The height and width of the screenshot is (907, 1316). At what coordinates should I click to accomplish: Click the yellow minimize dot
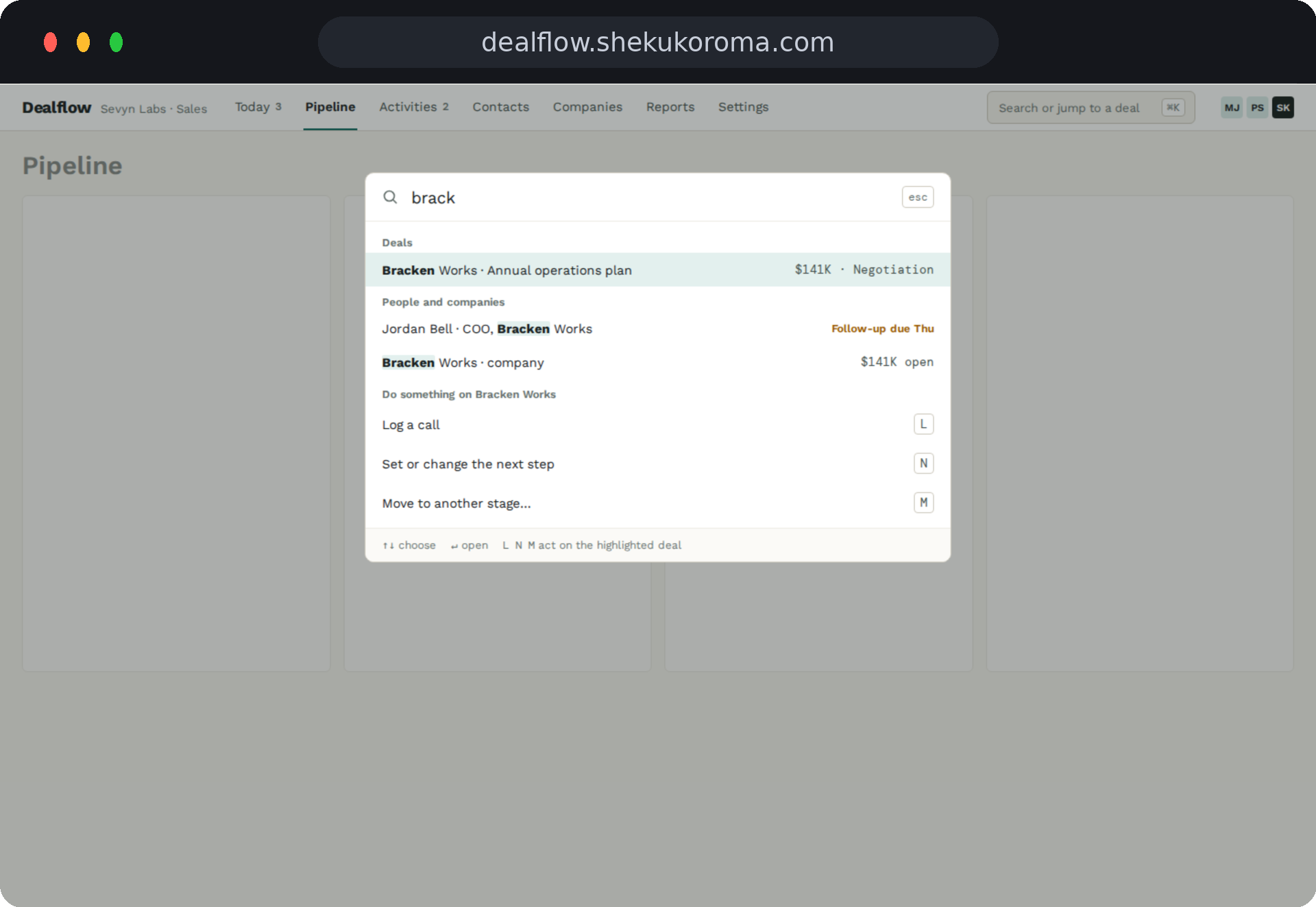tap(83, 43)
